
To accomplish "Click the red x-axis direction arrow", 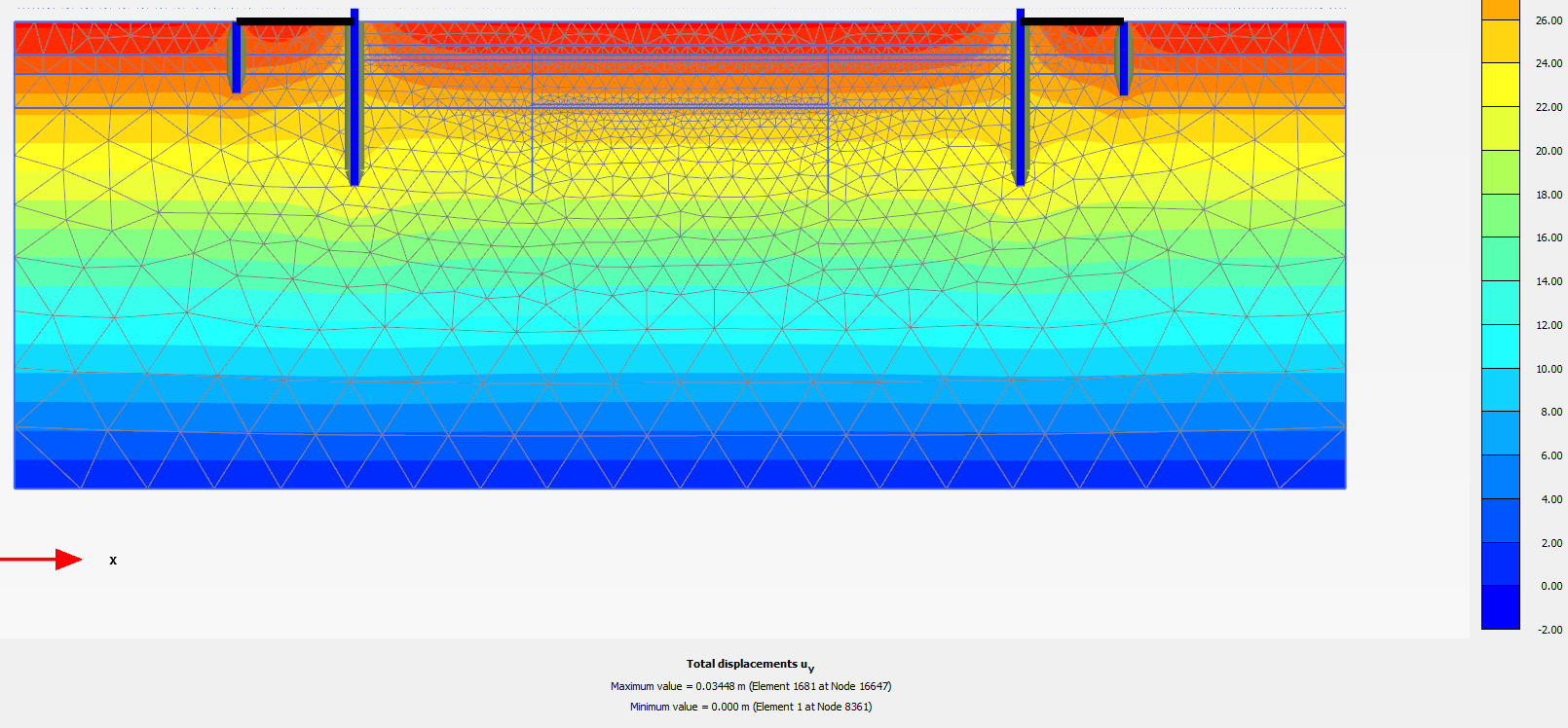I will [42, 560].
